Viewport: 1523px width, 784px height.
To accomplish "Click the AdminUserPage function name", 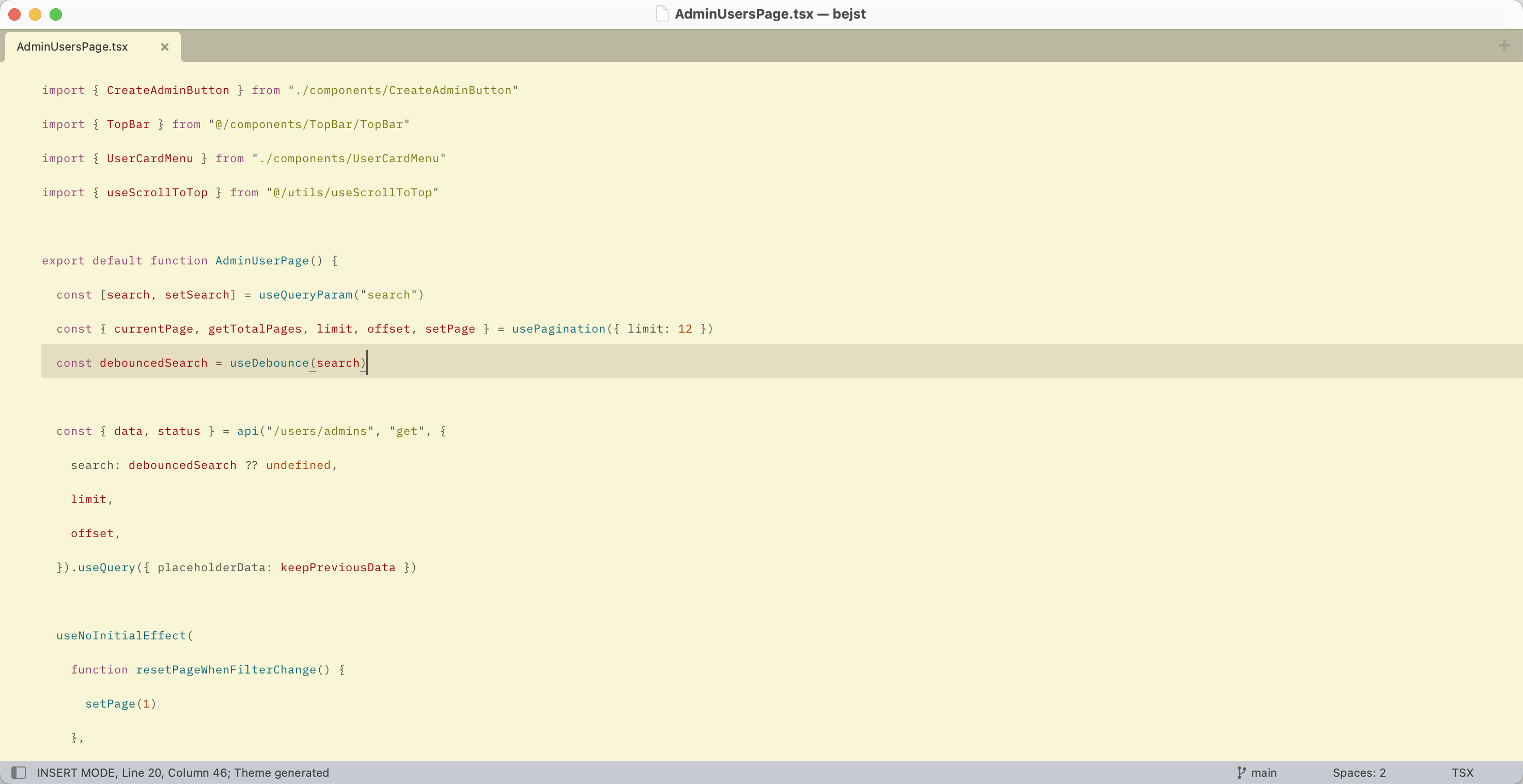I will coord(262,260).
